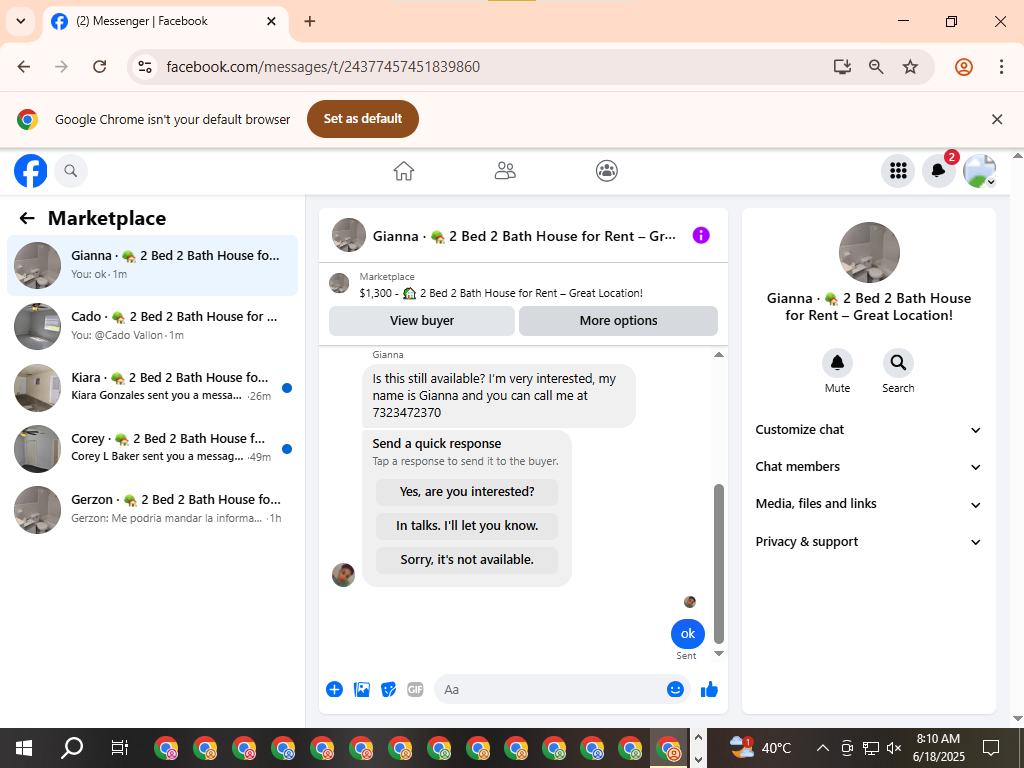This screenshot has width=1024, height=768.
Task: Bookmark this page with the star icon
Action: tap(910, 67)
